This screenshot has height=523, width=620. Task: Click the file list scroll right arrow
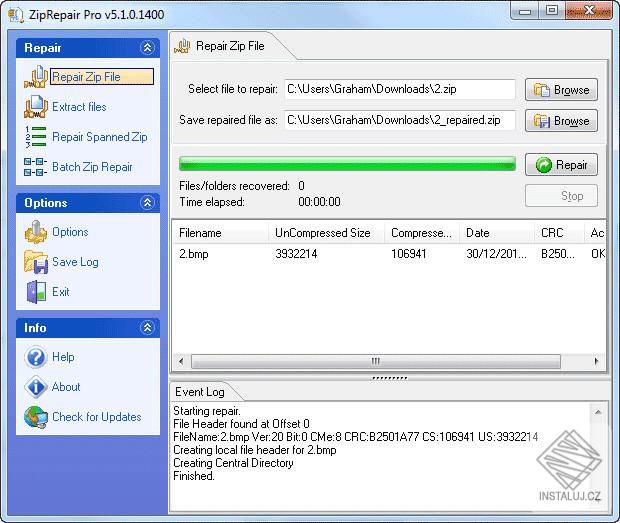[x=596, y=361]
